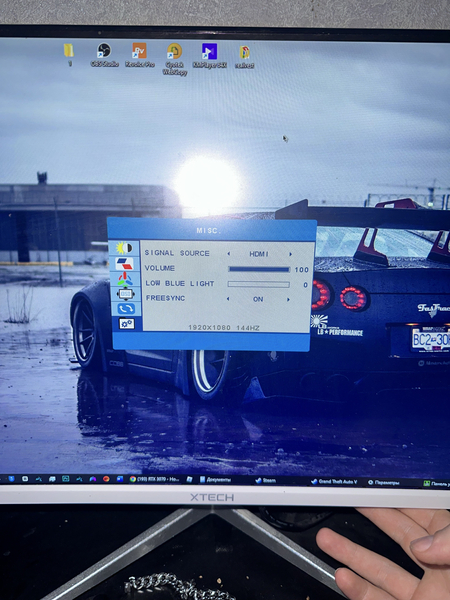The height and width of the screenshot is (600, 450).
Task: Select the Low Blue Light menu row
Action: coord(226,284)
